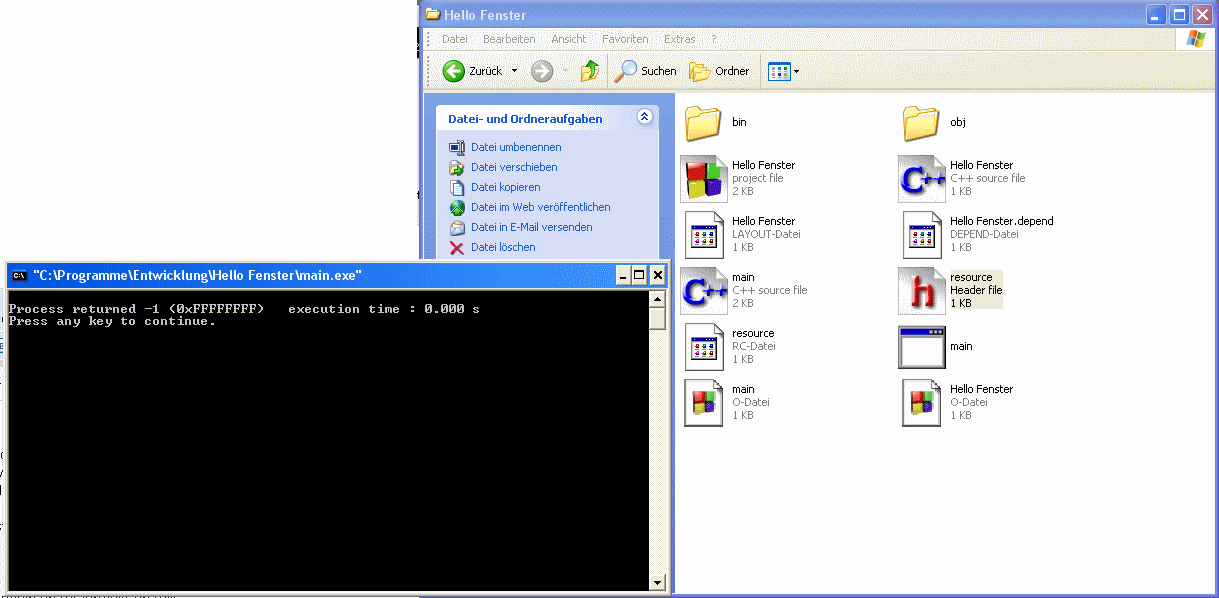
Task: Select the main C++ source file icon
Action: (x=704, y=291)
